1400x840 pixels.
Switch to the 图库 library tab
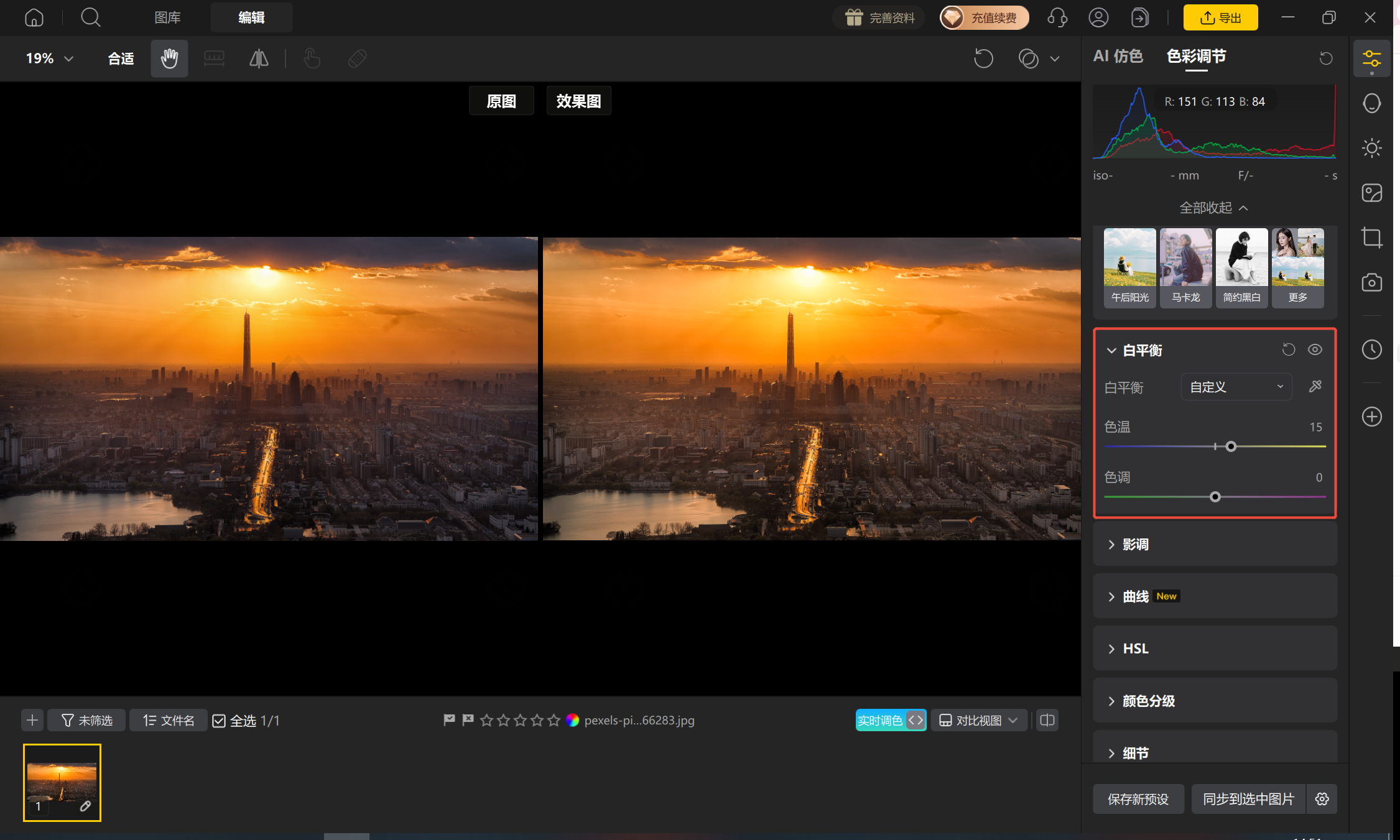coord(167,17)
